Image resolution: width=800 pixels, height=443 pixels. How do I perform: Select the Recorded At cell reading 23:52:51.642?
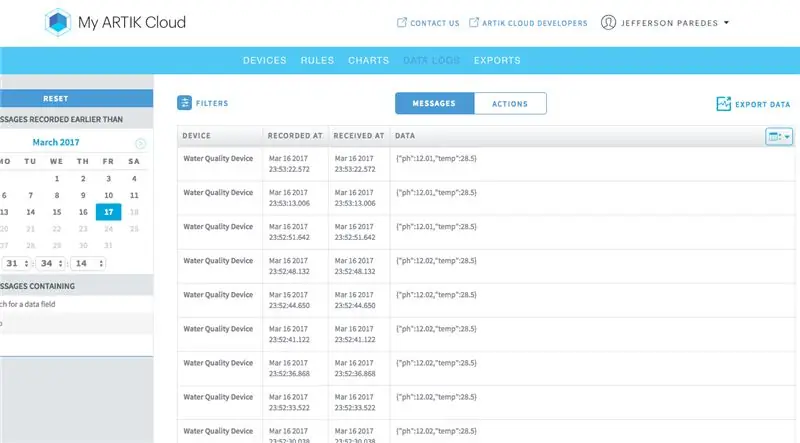pos(295,232)
